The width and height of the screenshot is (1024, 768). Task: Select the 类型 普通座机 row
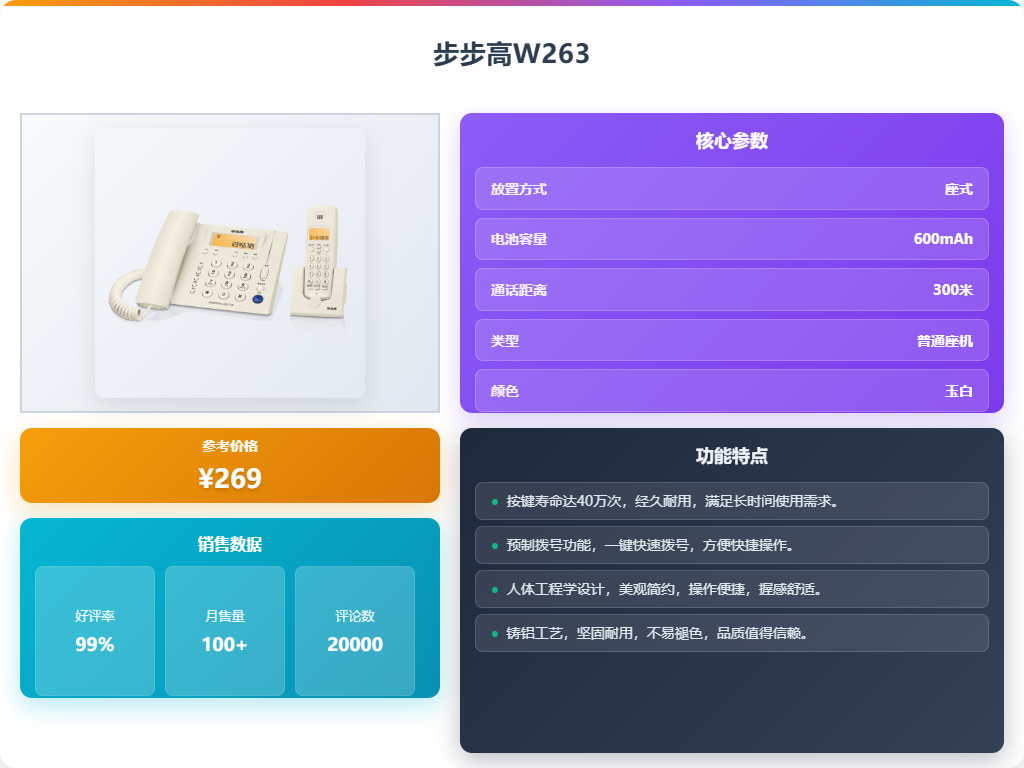click(731, 340)
